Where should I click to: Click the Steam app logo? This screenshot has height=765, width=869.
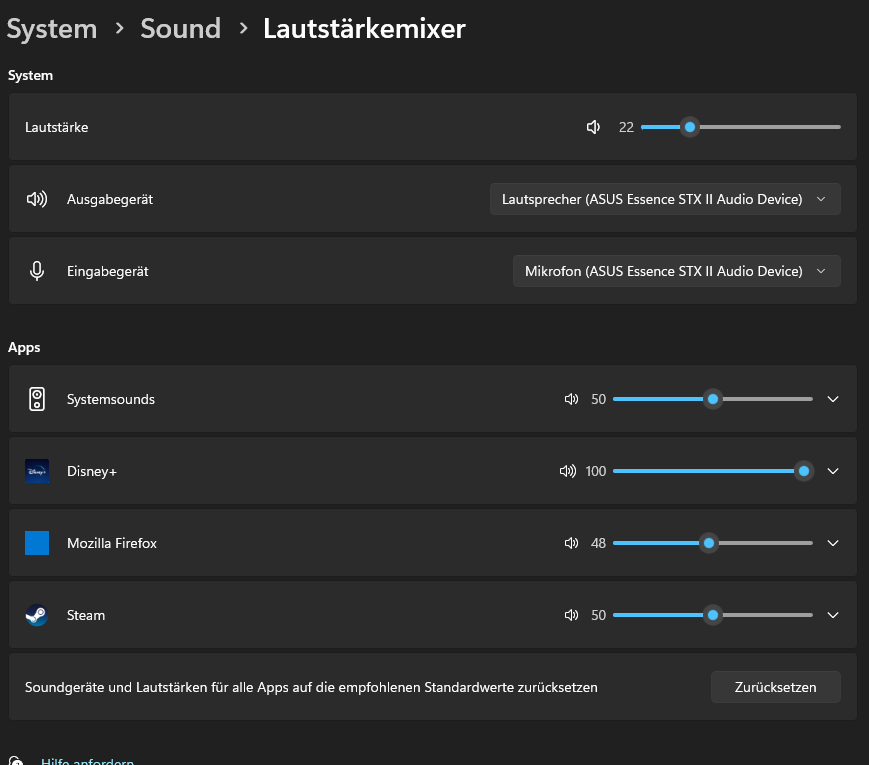pos(37,615)
